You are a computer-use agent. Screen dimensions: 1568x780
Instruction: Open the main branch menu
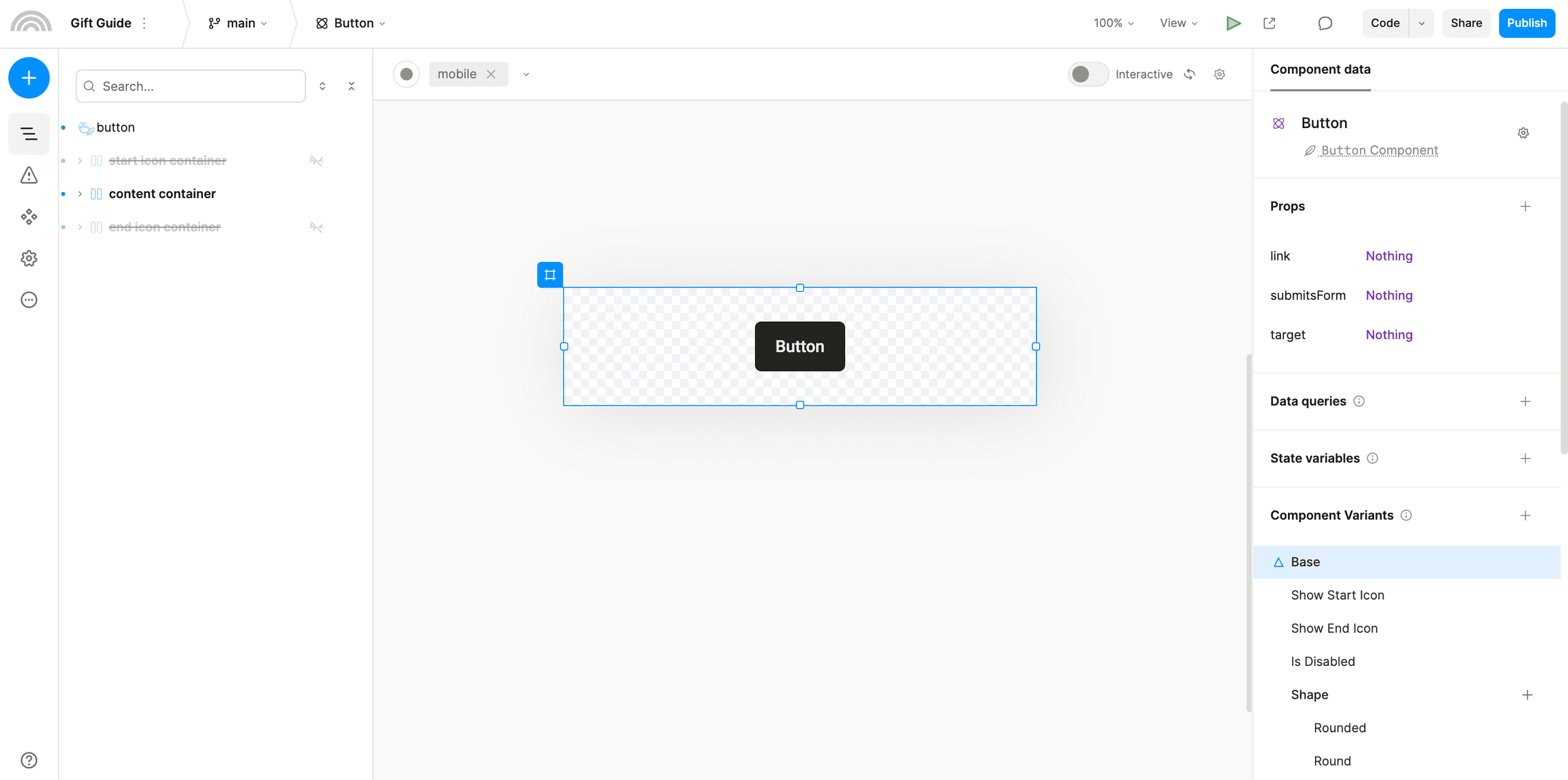pyautogui.click(x=239, y=23)
